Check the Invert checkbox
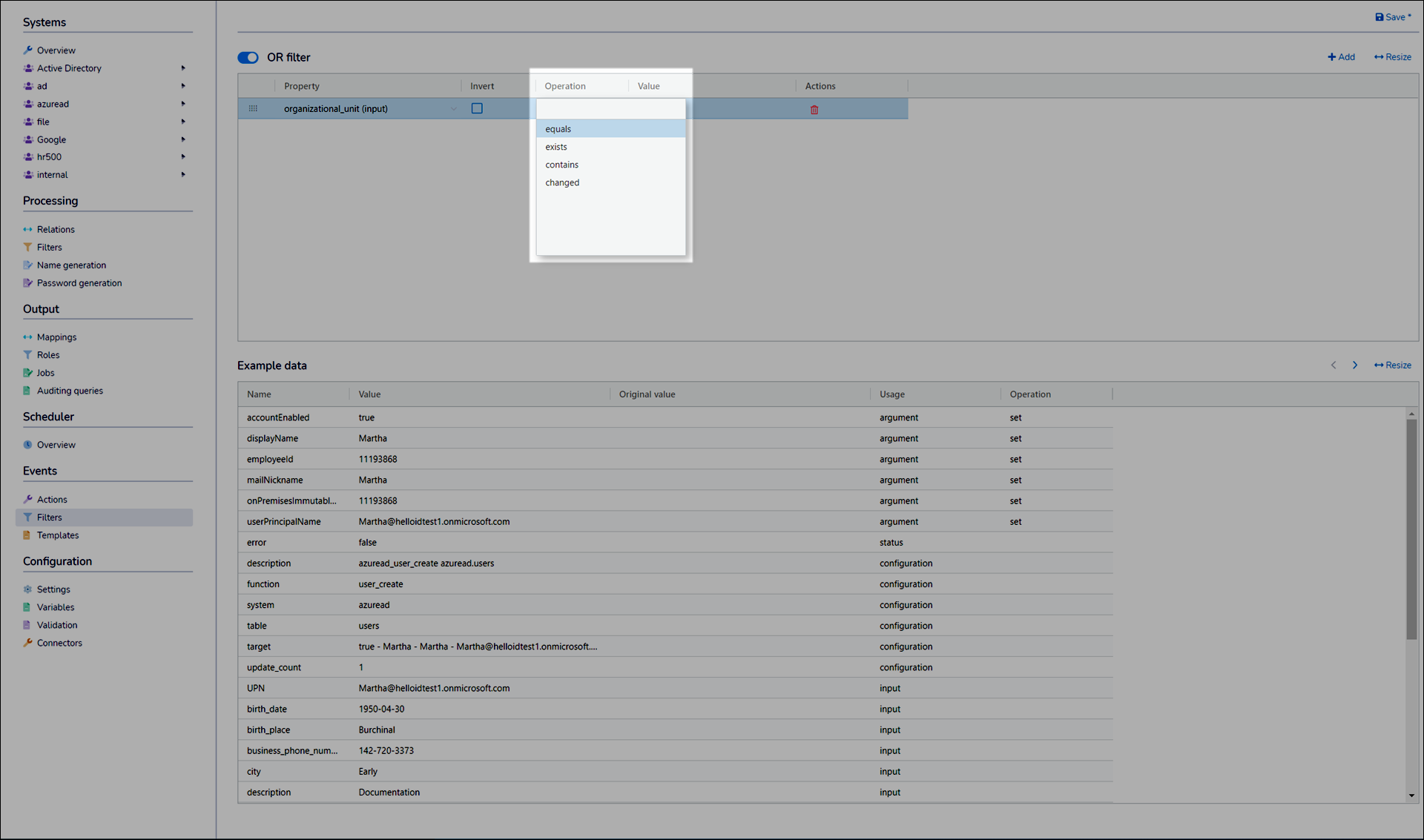 pyautogui.click(x=477, y=109)
